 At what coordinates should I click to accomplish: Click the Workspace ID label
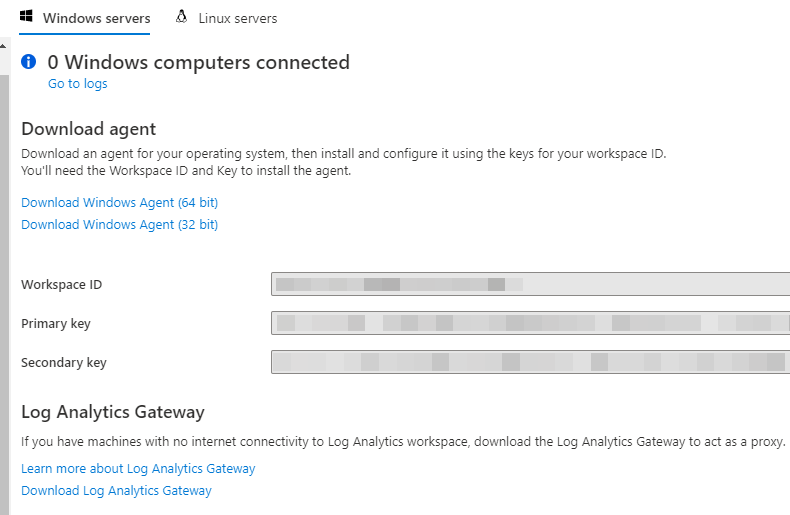point(61,285)
